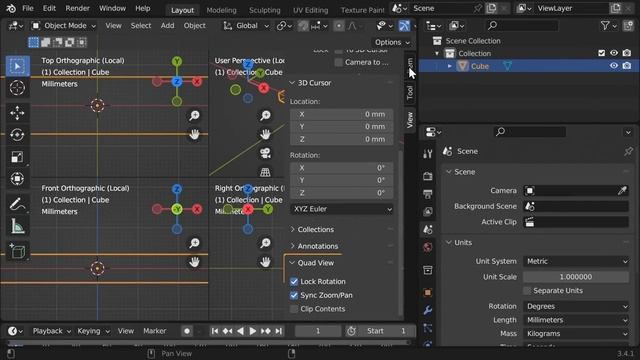This screenshot has height=360, width=640.
Task: Select the Select Box tool
Action: click(x=17, y=66)
